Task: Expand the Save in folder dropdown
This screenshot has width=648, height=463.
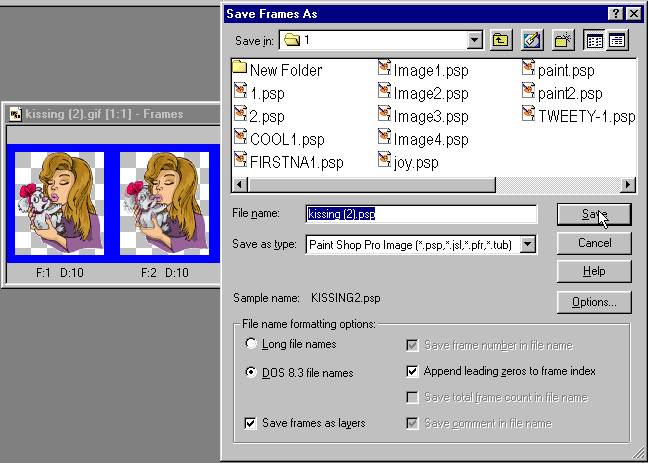Action: 474,40
